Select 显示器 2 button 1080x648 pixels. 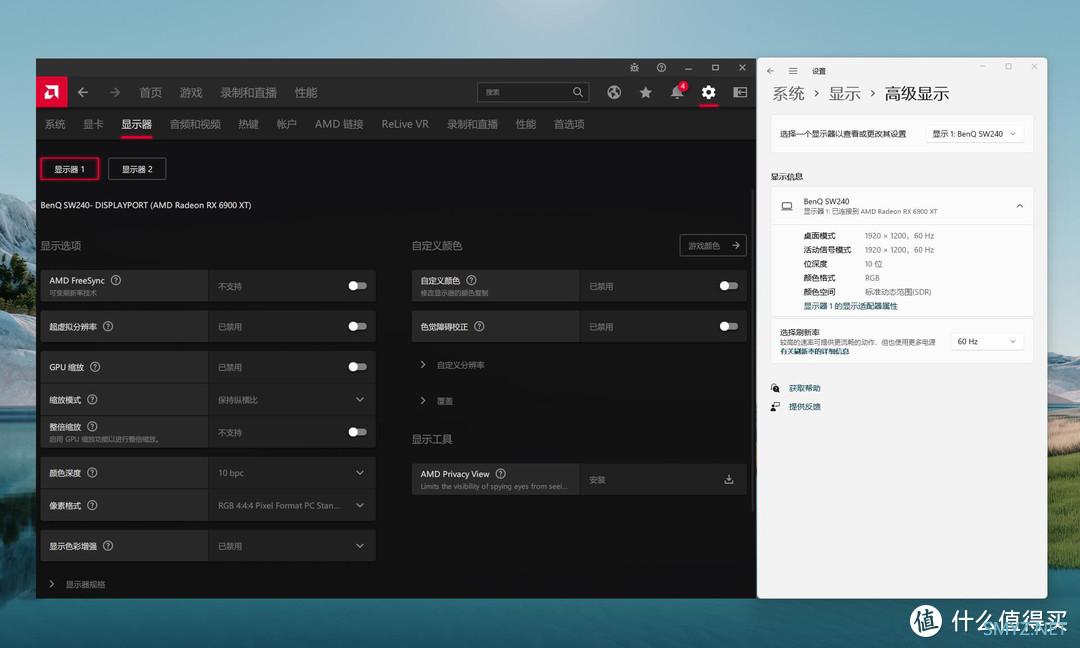tap(137, 169)
